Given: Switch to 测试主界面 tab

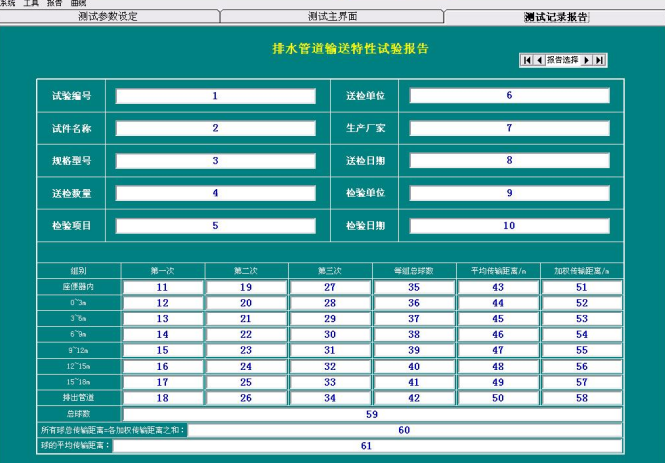Looking at the screenshot, I should coord(331,17).
